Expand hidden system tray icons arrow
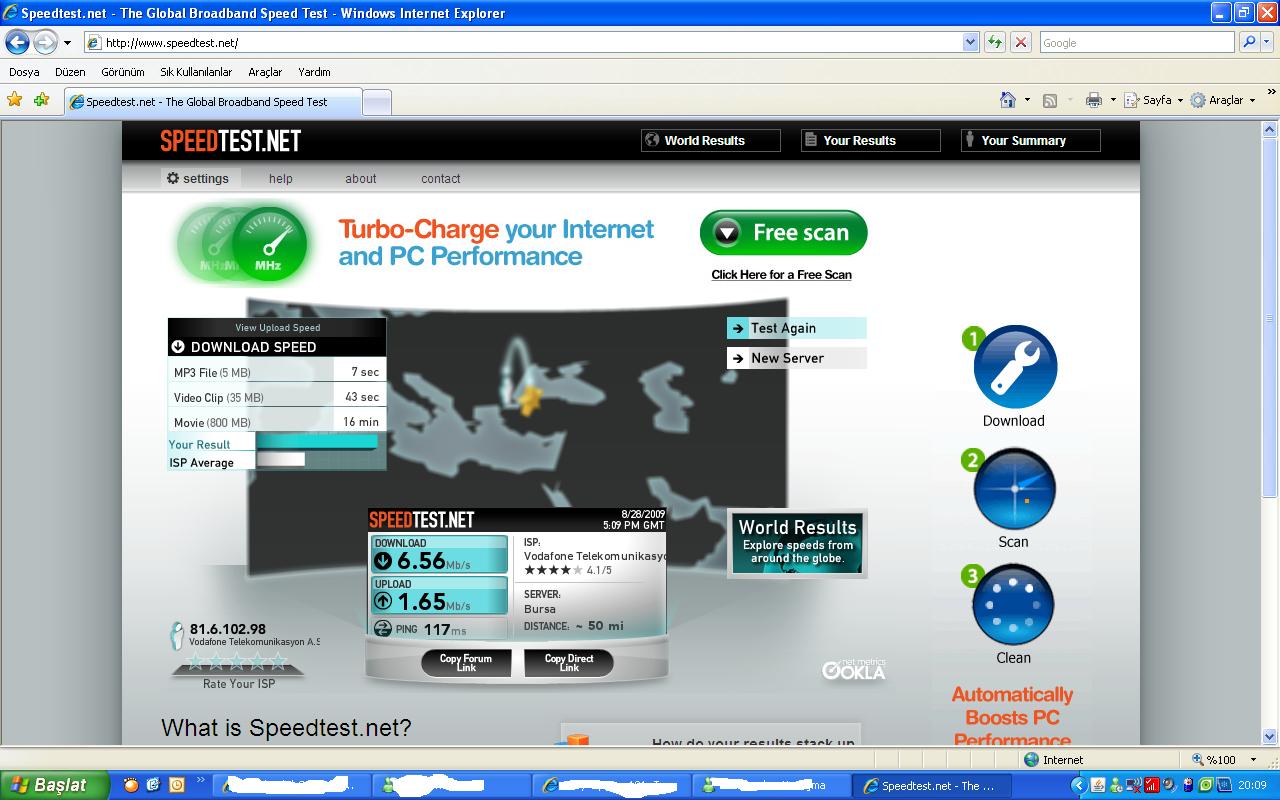The image size is (1280, 800). [x=1078, y=786]
